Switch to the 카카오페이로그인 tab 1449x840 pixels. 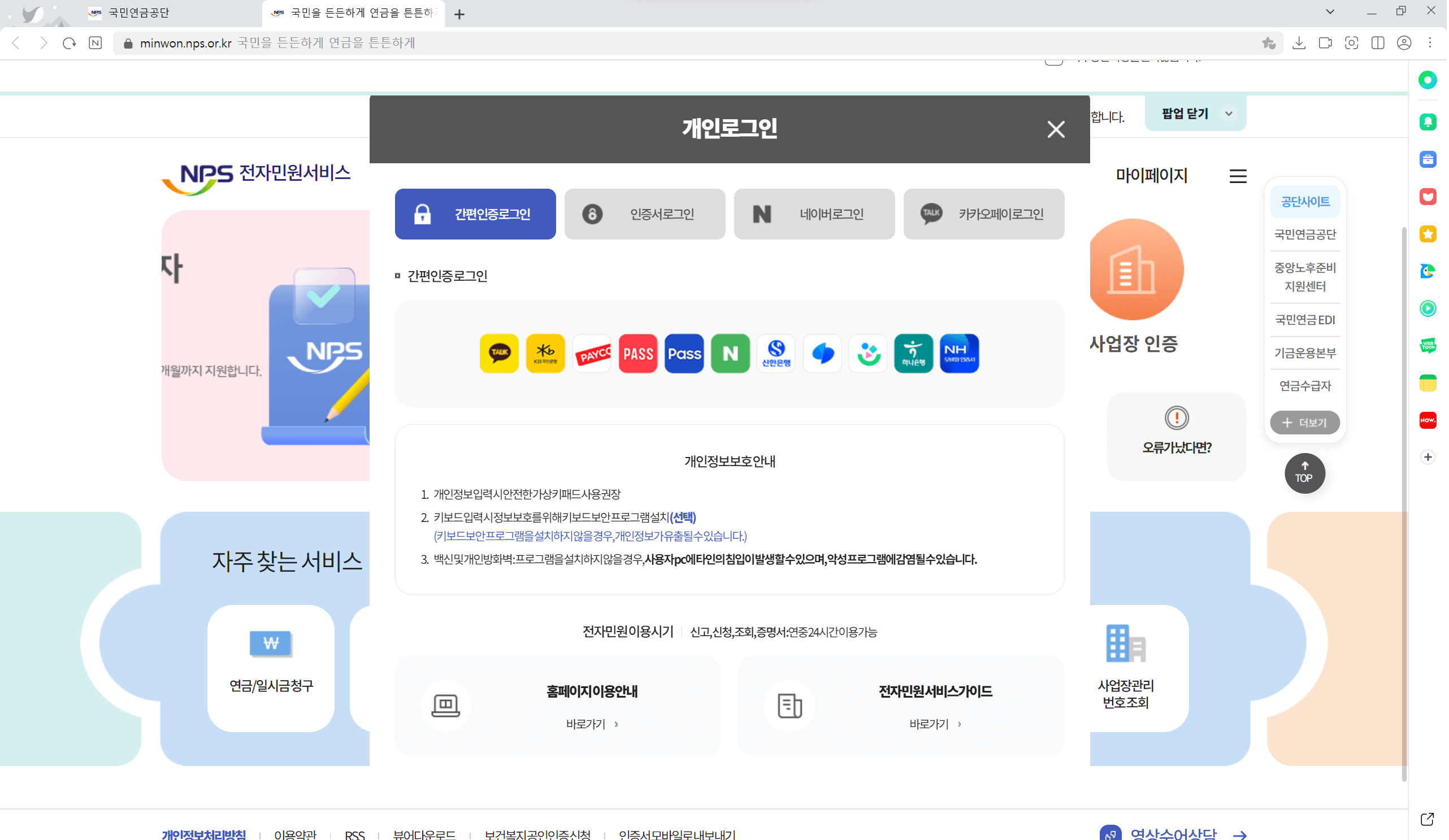tap(983, 214)
